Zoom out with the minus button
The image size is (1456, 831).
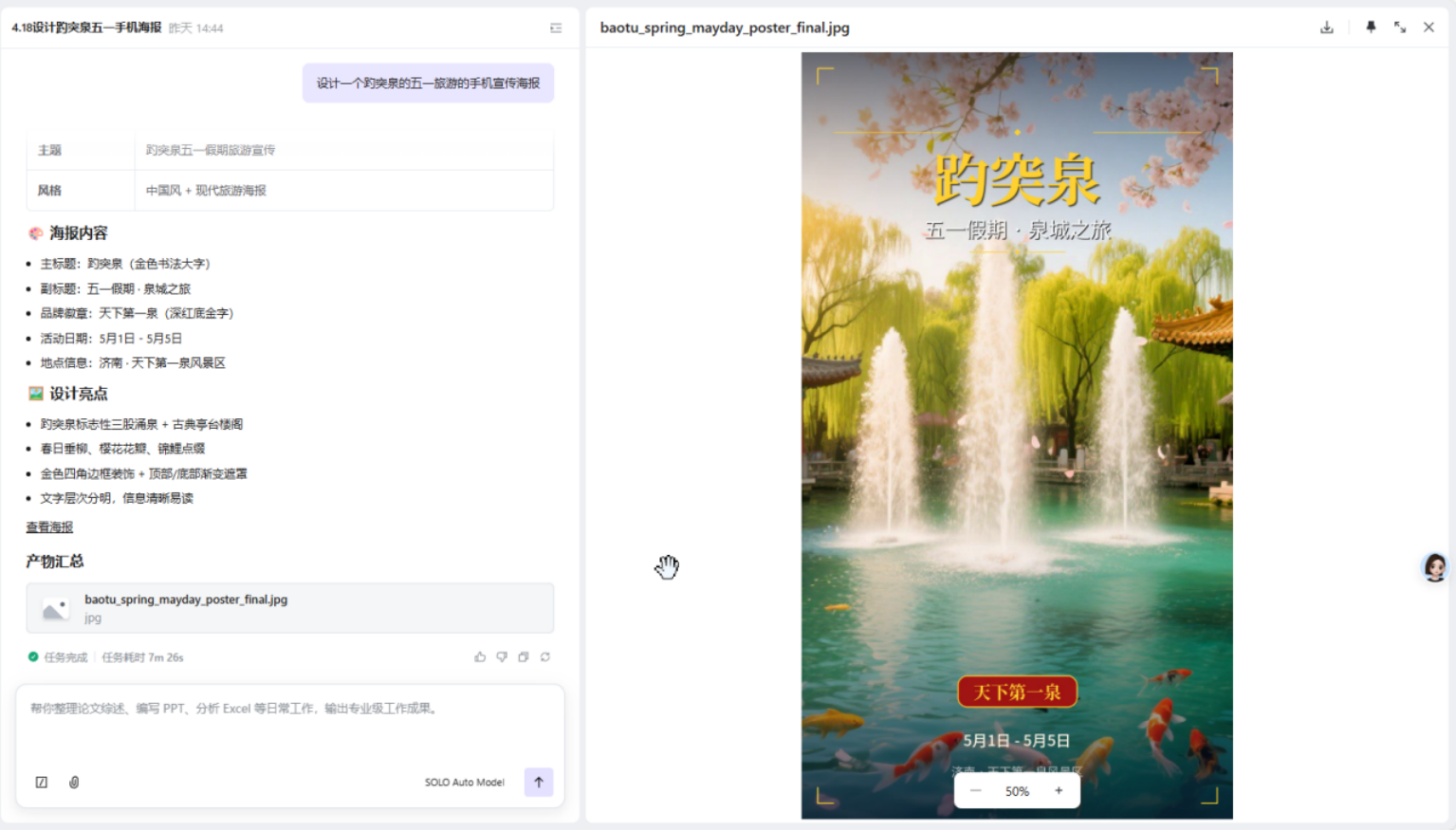pyautogui.click(x=976, y=790)
